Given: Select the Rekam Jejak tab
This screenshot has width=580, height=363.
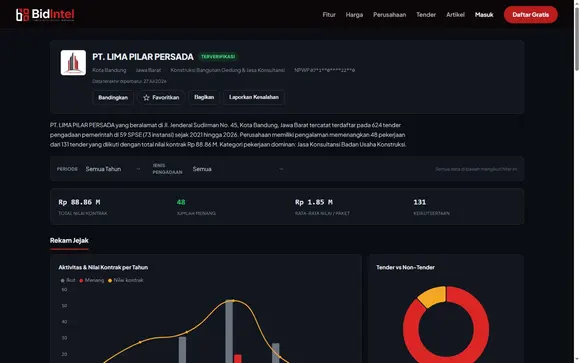Looking at the screenshot, I should (x=69, y=241).
